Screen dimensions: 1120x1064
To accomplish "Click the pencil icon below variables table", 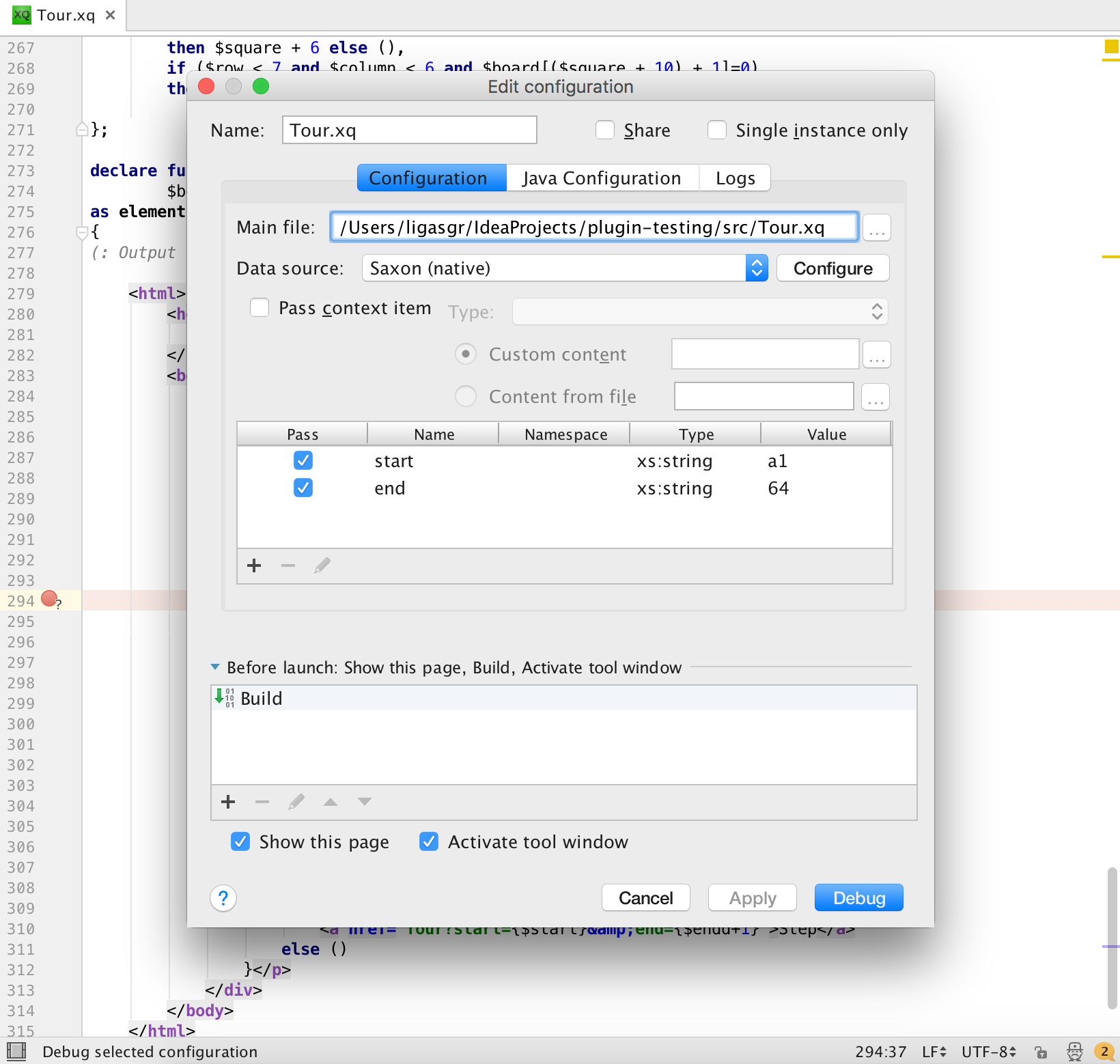I will pyautogui.click(x=322, y=565).
